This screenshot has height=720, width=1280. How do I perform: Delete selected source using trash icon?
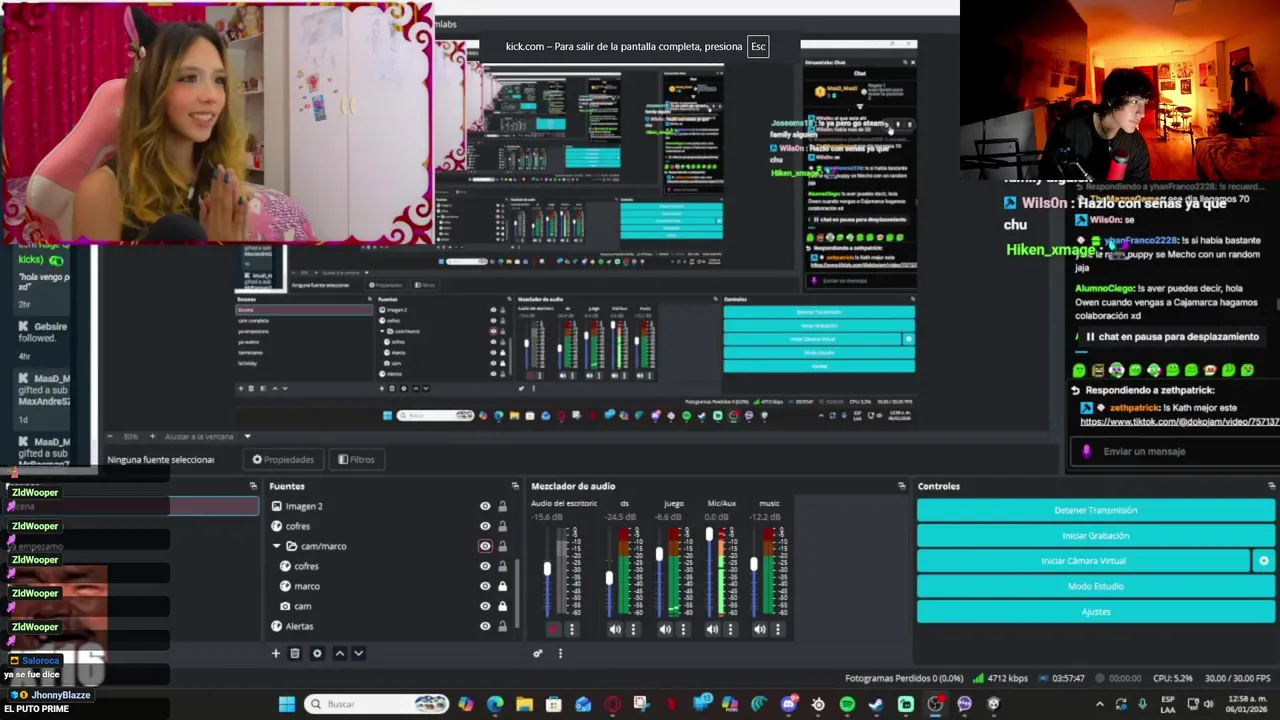(295, 653)
